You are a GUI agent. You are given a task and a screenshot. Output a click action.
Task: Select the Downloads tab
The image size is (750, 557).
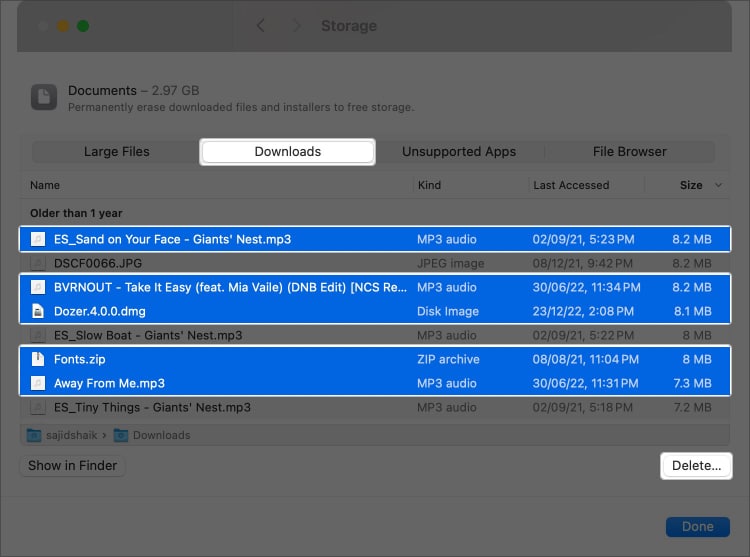tap(287, 152)
